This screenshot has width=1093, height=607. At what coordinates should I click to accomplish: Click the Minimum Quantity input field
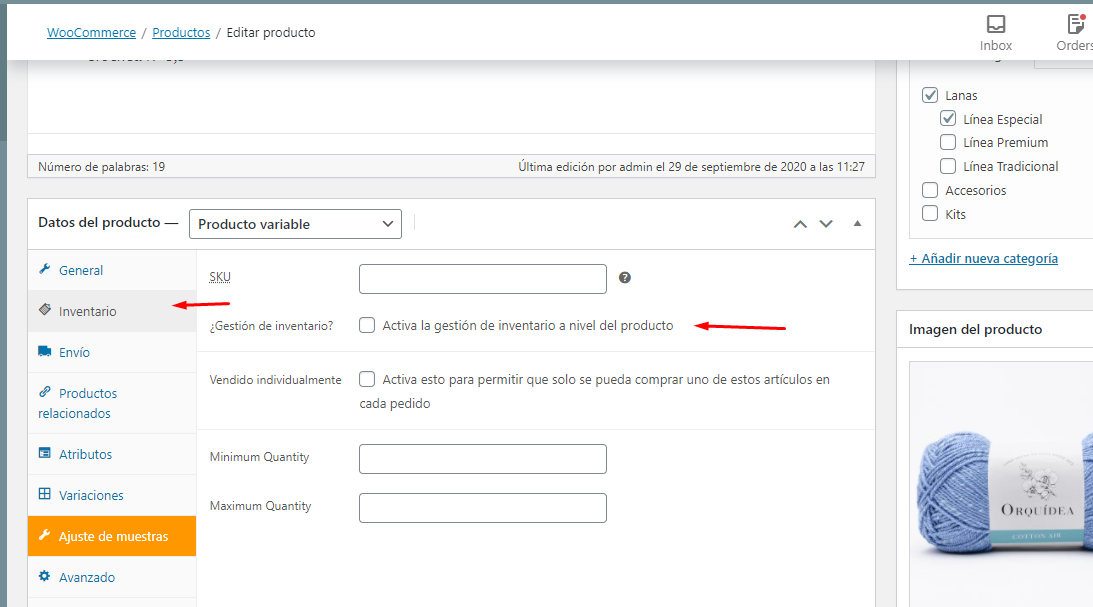pyautogui.click(x=482, y=459)
